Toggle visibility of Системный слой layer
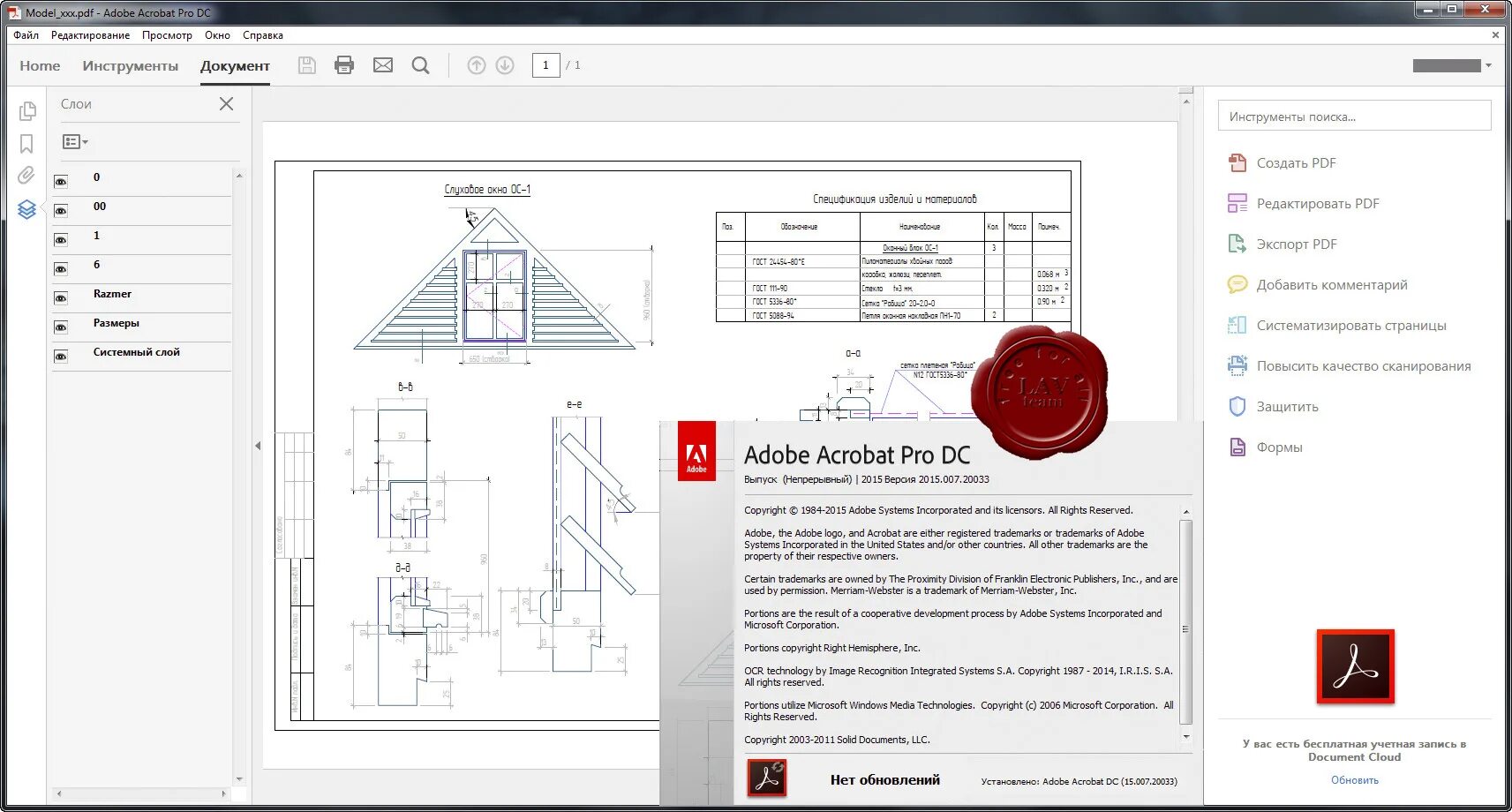 [x=61, y=357]
